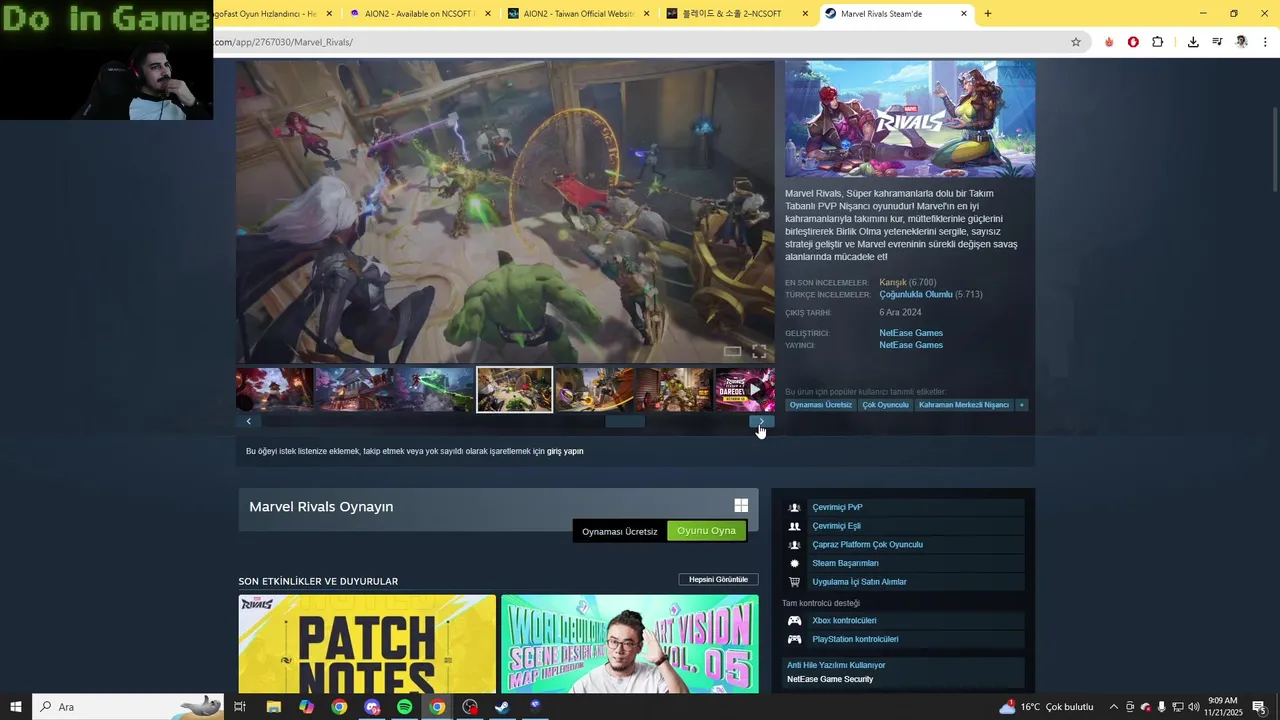Expand the system tray hidden icons chevron
The image size is (1280, 720).
click(1113, 707)
